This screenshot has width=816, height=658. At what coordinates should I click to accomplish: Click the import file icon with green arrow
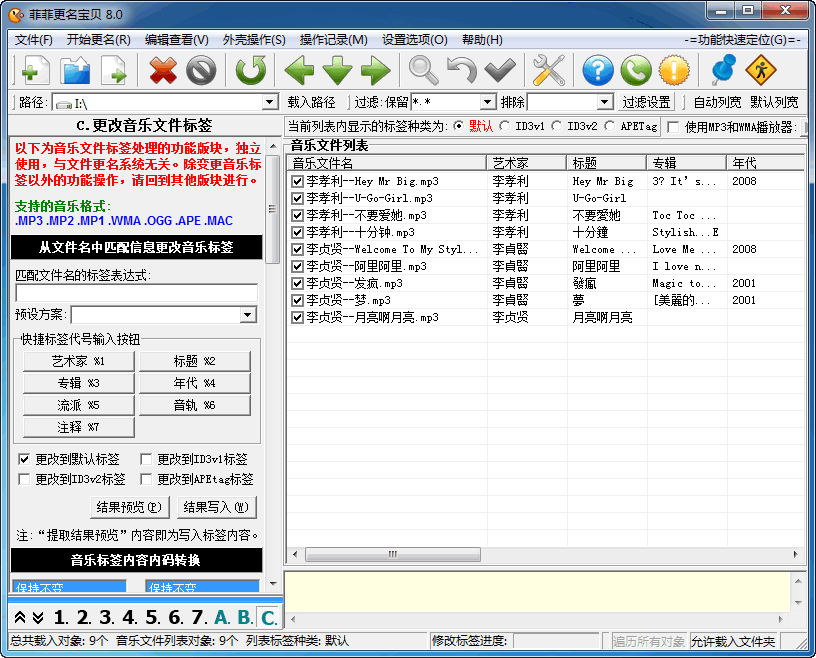(x=114, y=70)
